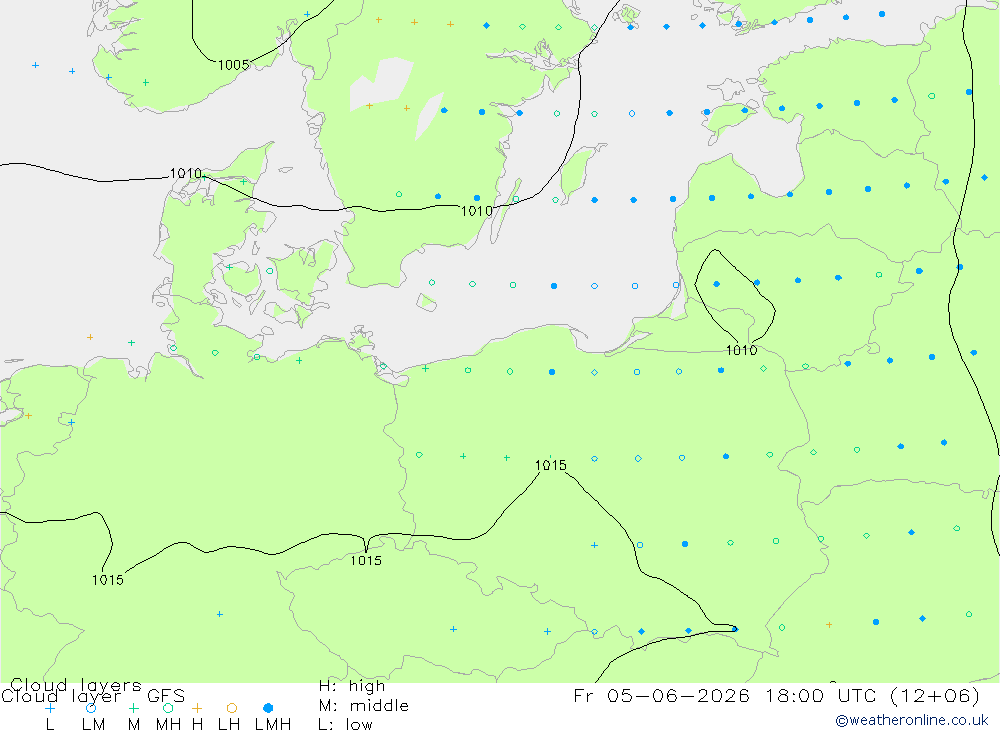This screenshot has height=733, width=1000.
Task: Click the 'MH' legend label text
Action: (168, 725)
